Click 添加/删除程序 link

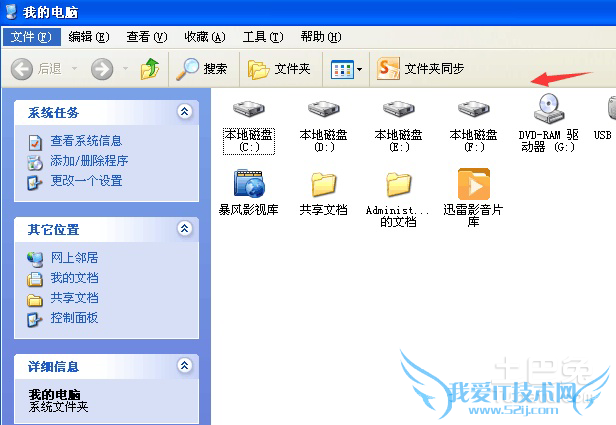(89, 161)
